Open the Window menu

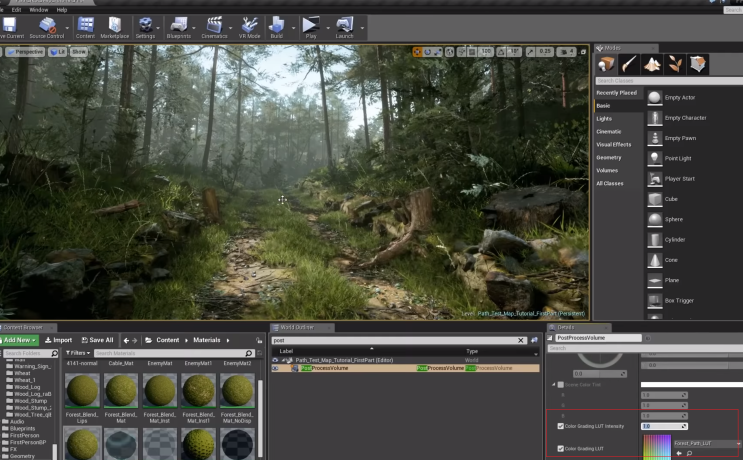(38, 9)
